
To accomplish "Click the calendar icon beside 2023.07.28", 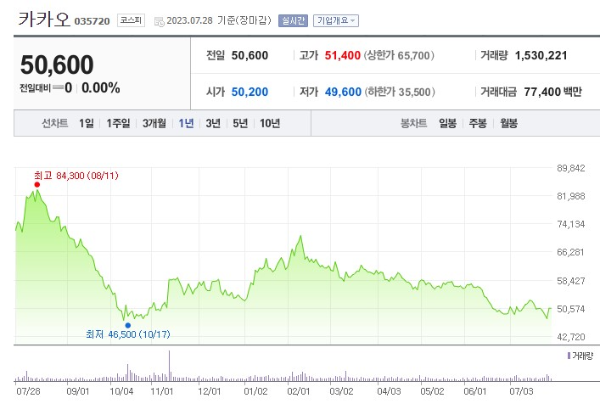I will click(x=159, y=21).
